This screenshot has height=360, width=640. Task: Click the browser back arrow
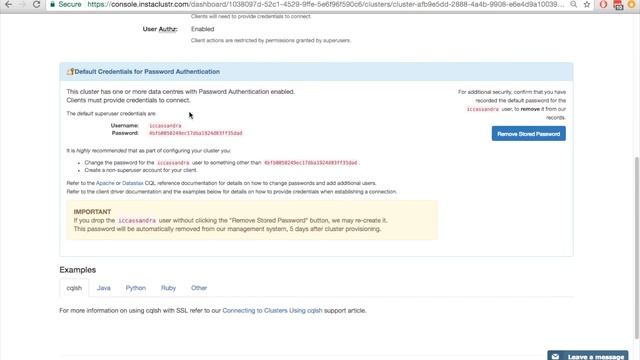pyautogui.click(x=8, y=4)
